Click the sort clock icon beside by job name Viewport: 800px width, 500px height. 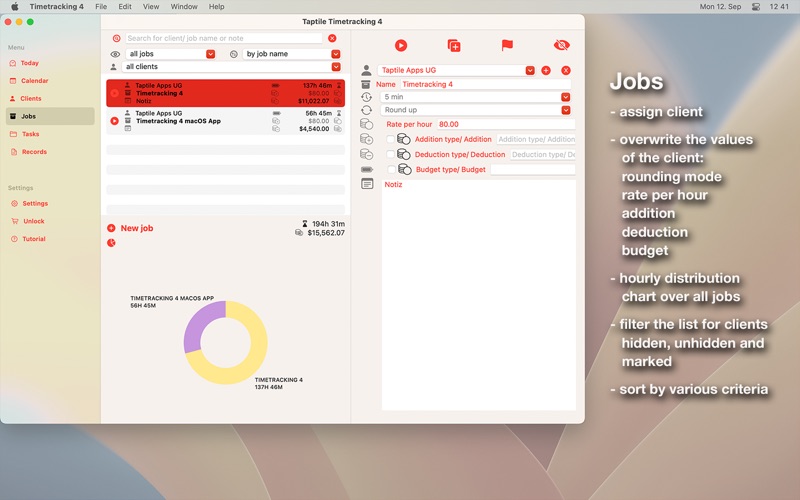(234, 54)
